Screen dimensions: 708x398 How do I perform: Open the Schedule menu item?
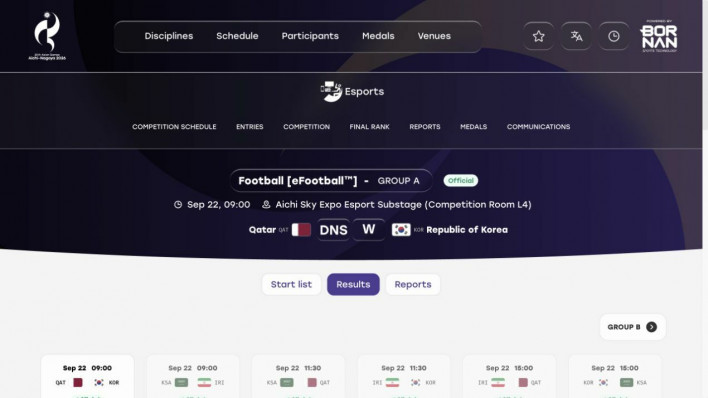tap(237, 36)
